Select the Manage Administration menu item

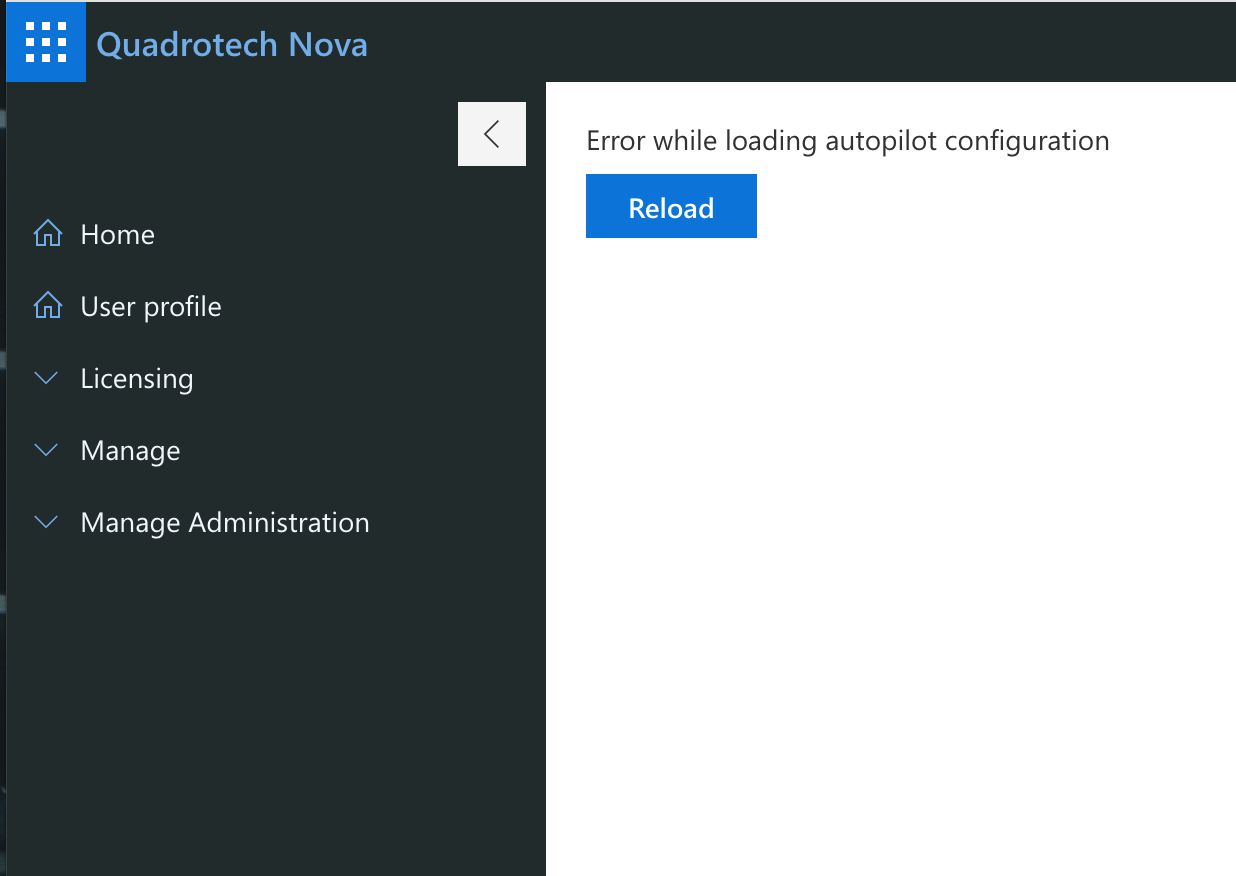[x=225, y=522]
